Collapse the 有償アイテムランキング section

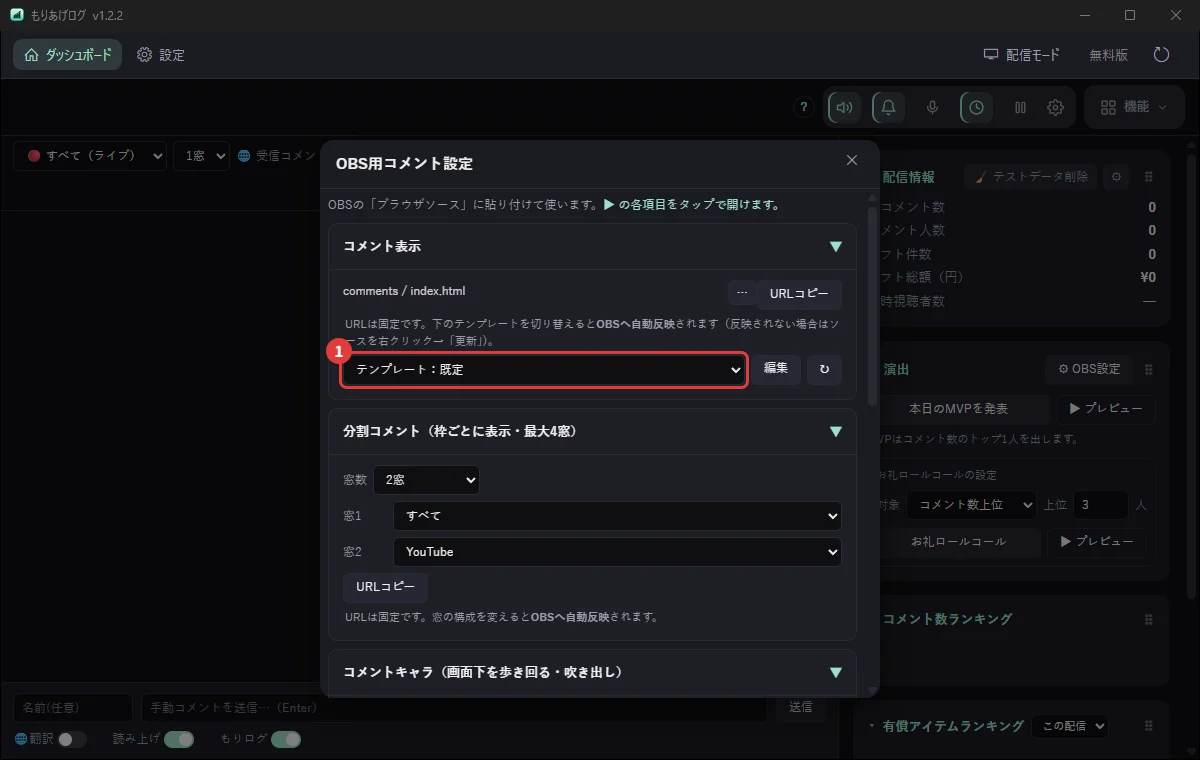871,726
